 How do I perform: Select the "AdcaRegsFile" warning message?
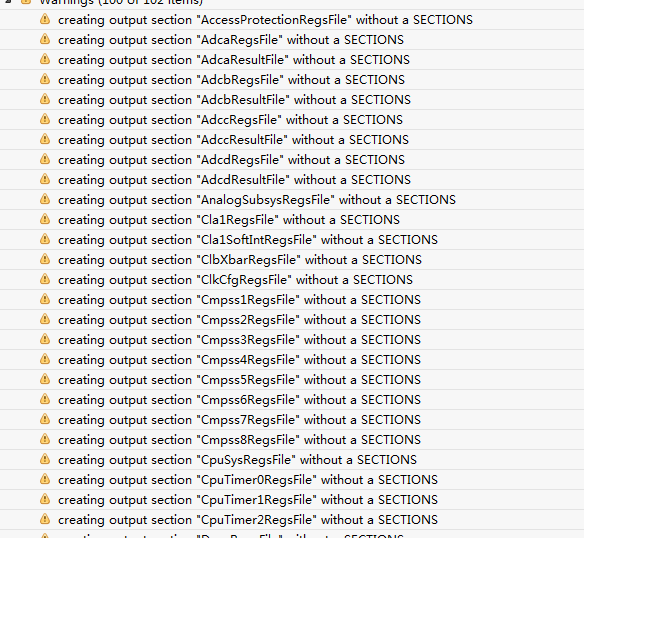tap(230, 40)
